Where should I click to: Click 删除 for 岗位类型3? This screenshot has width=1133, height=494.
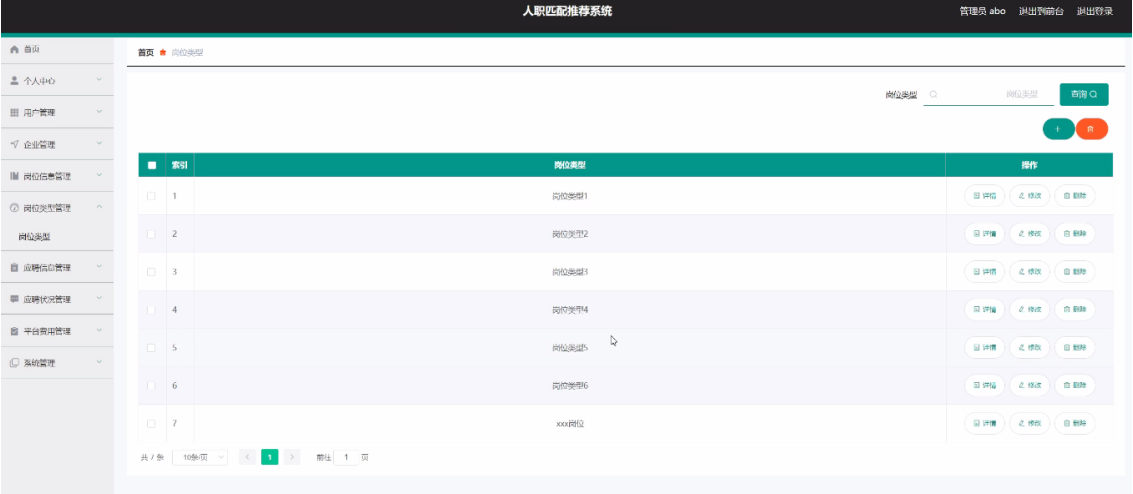click(1075, 272)
